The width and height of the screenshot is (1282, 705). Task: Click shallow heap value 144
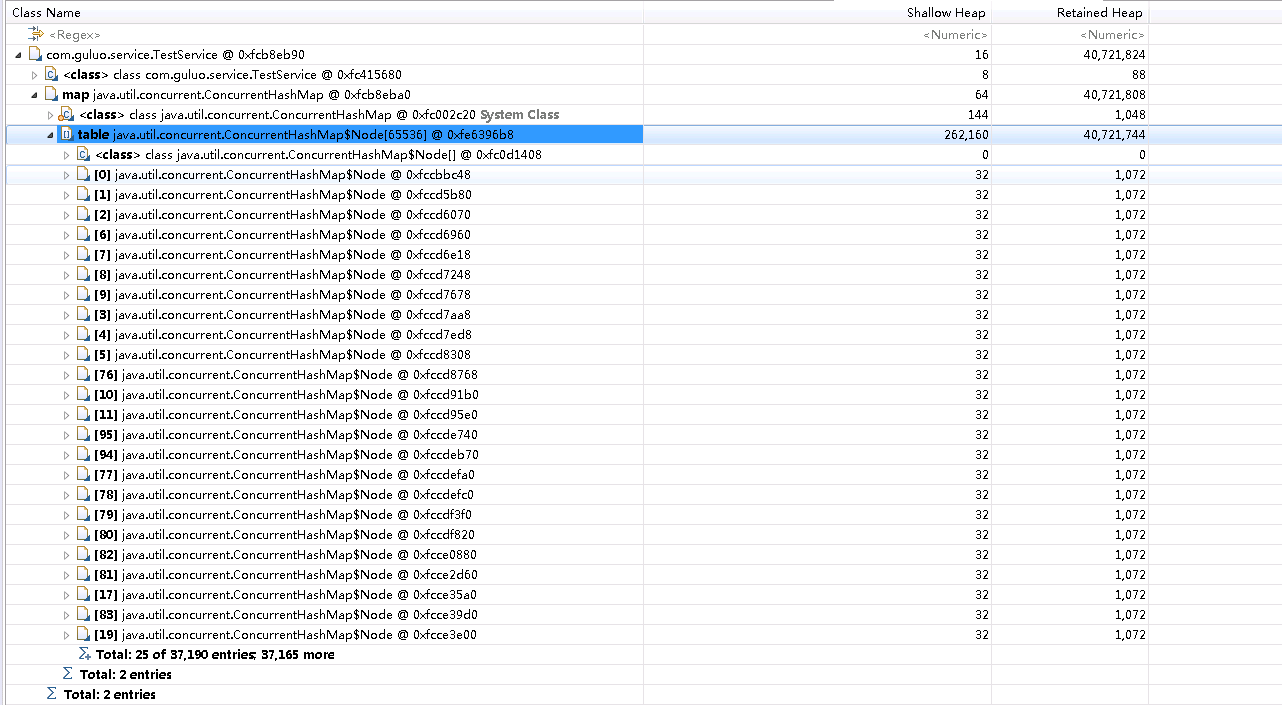click(978, 115)
